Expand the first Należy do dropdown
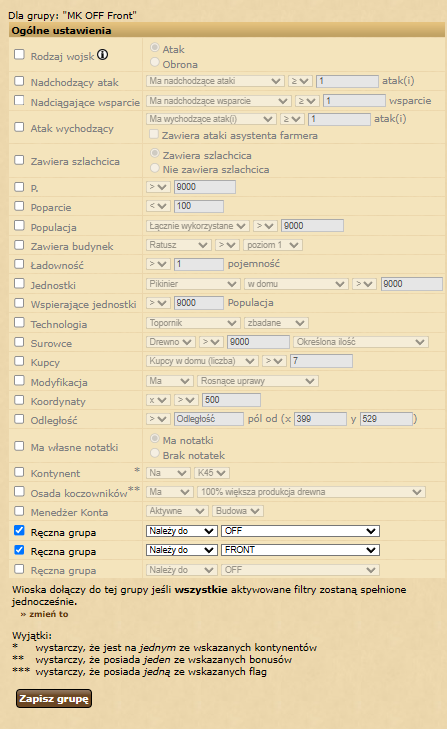Image resolution: width=447 pixels, height=729 pixels. pos(181,531)
